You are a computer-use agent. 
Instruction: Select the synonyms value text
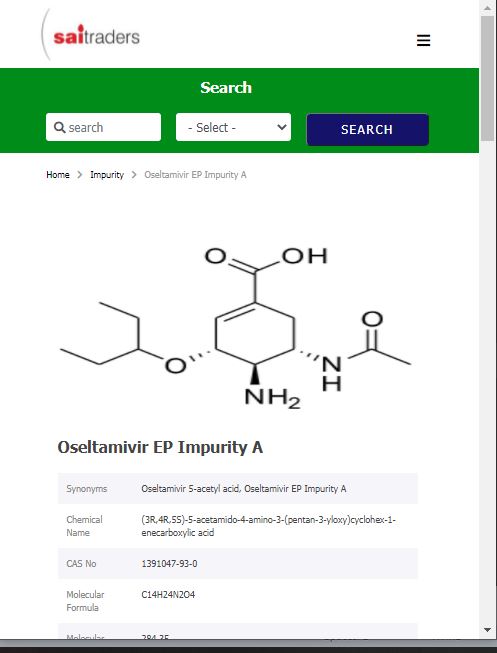(244, 489)
